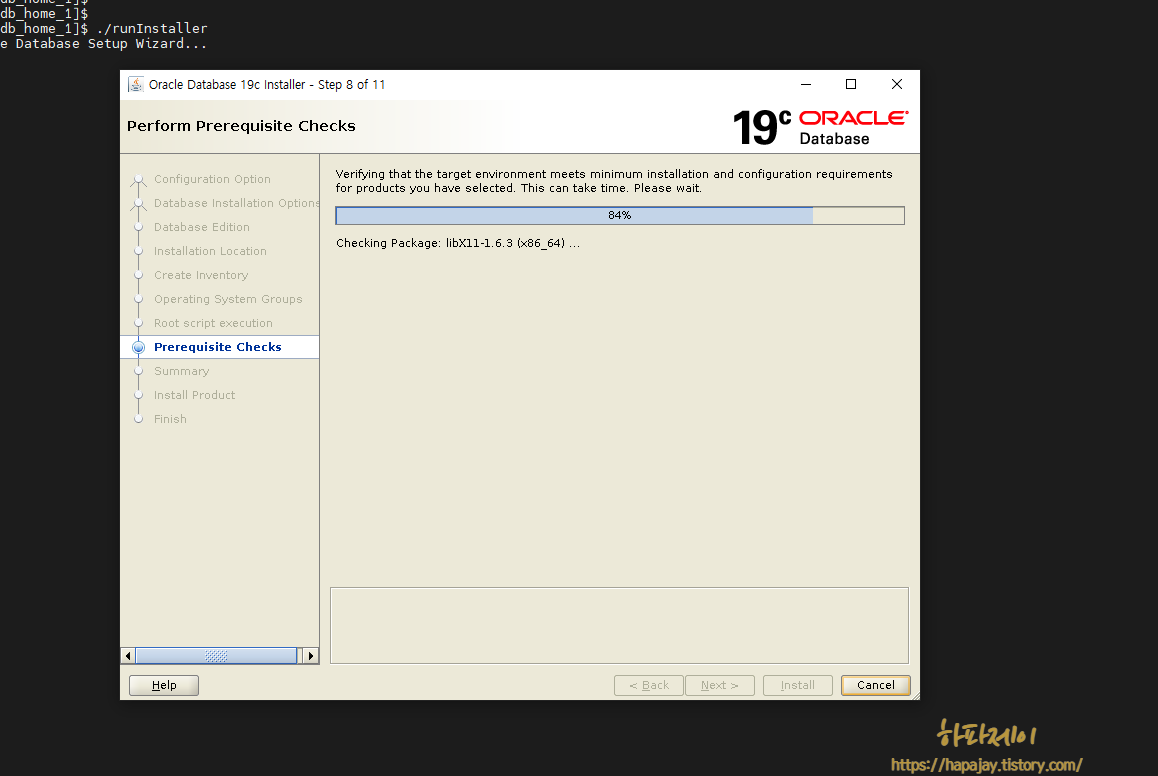Click the Cancel button
1158x776 pixels.
875,685
